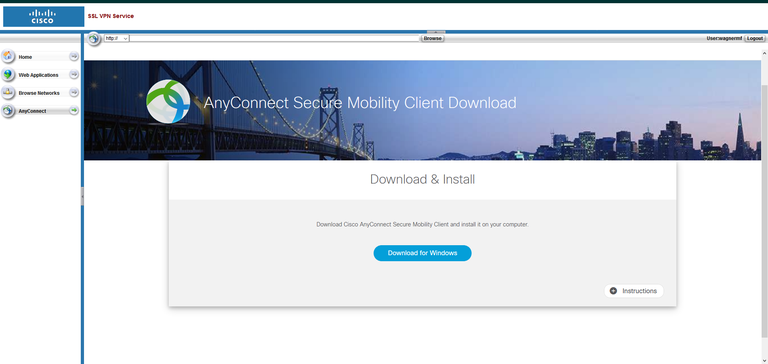The image size is (768, 364).
Task: Open the http:// protocol dropdown
Action: (x=117, y=38)
